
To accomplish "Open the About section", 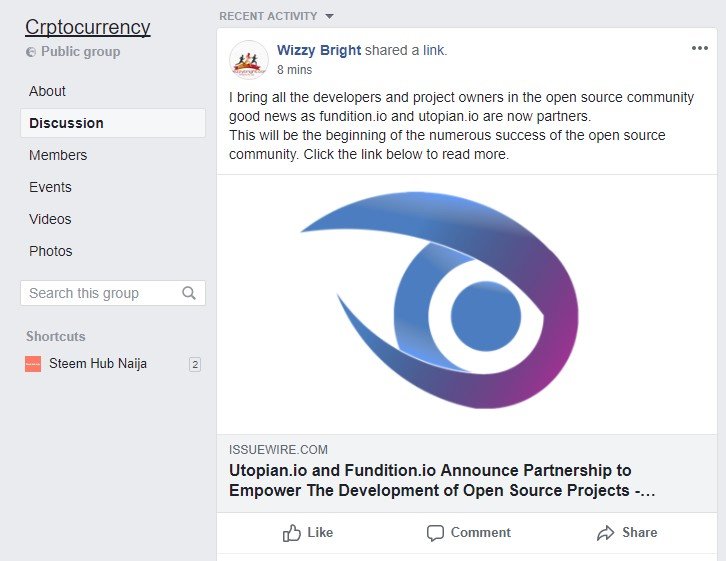I will click(47, 91).
